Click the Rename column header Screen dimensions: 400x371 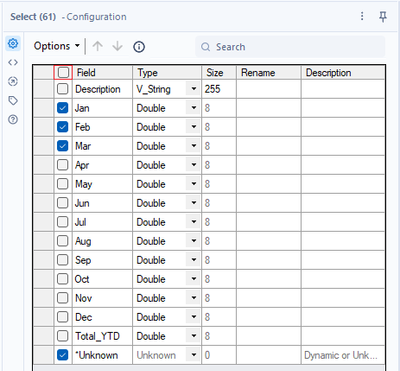click(269, 72)
